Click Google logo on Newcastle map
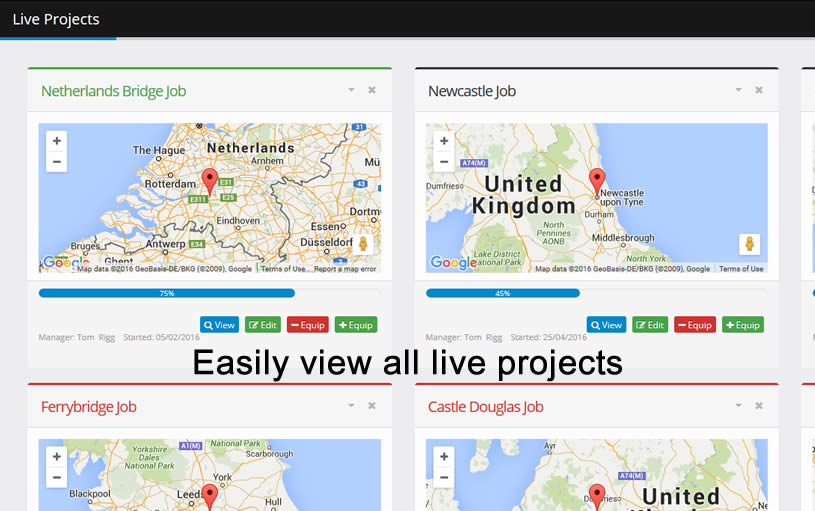This screenshot has height=511, width=815. coord(453,263)
